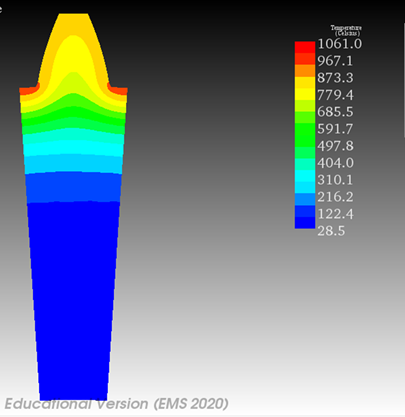The width and height of the screenshot is (405, 417).
Task: Select the left red-orange hot spot on the shoulder
Action: [29, 89]
